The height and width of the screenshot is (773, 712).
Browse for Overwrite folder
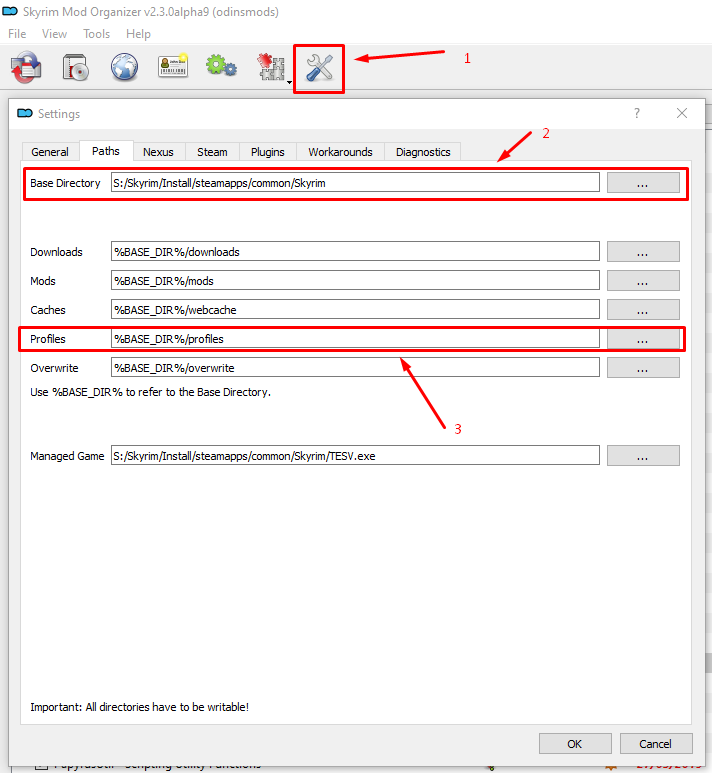pos(643,368)
